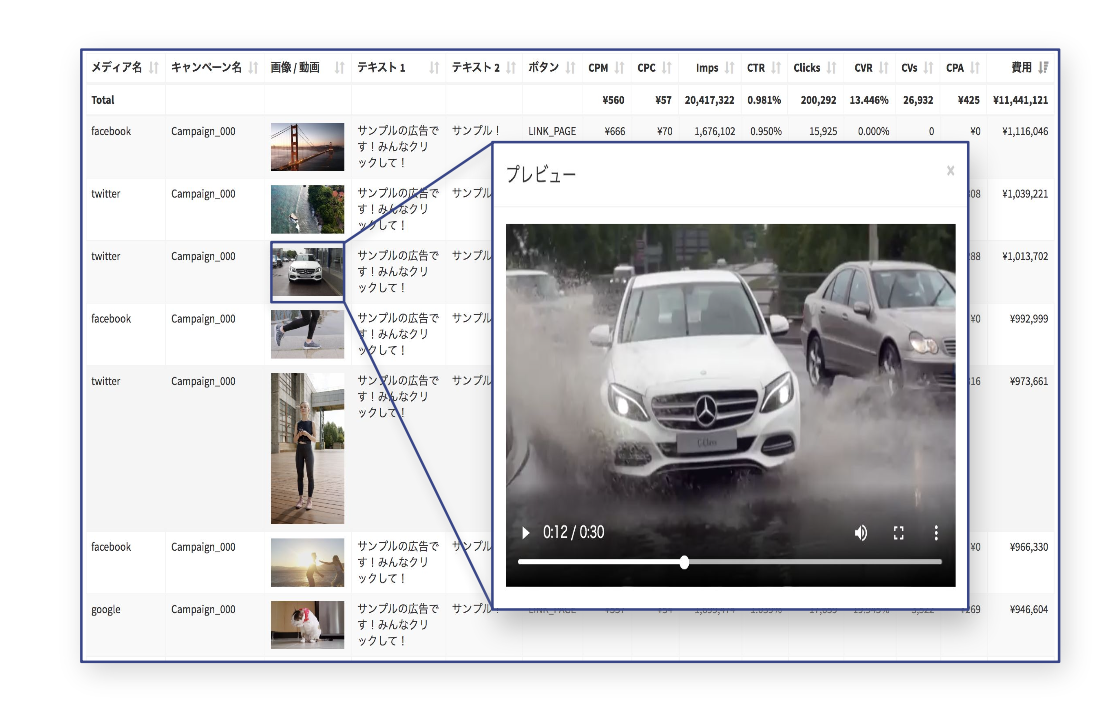Open the tall woman standing thumbnail
This screenshot has width=1106, height=722.
coord(308,448)
